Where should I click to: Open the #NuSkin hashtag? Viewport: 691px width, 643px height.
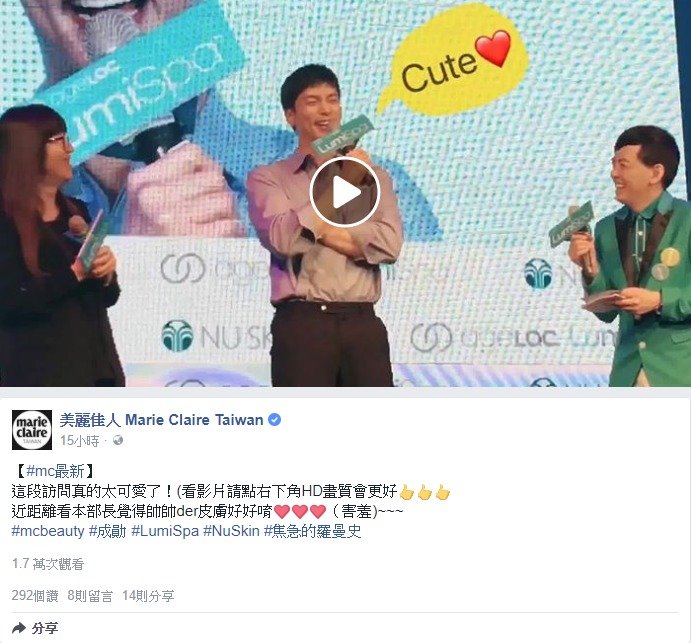tap(231, 531)
